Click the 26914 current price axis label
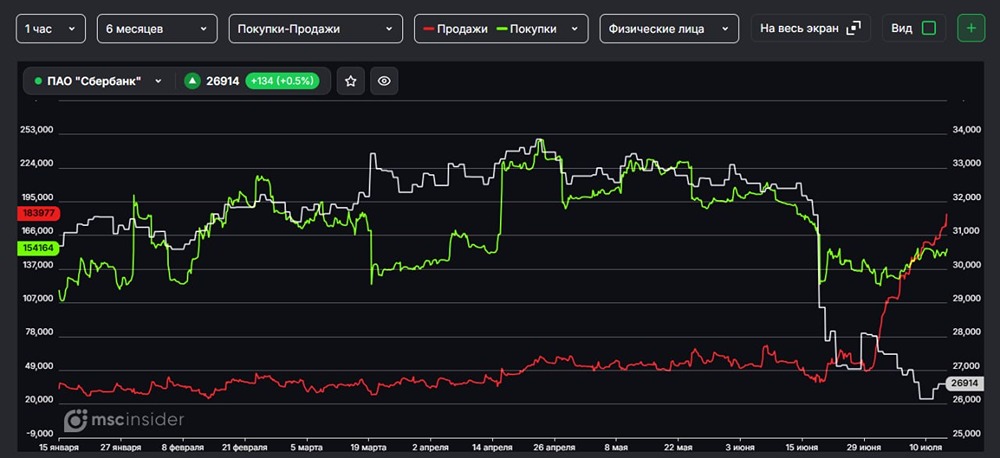The image size is (1000, 458). pyautogui.click(x=963, y=383)
